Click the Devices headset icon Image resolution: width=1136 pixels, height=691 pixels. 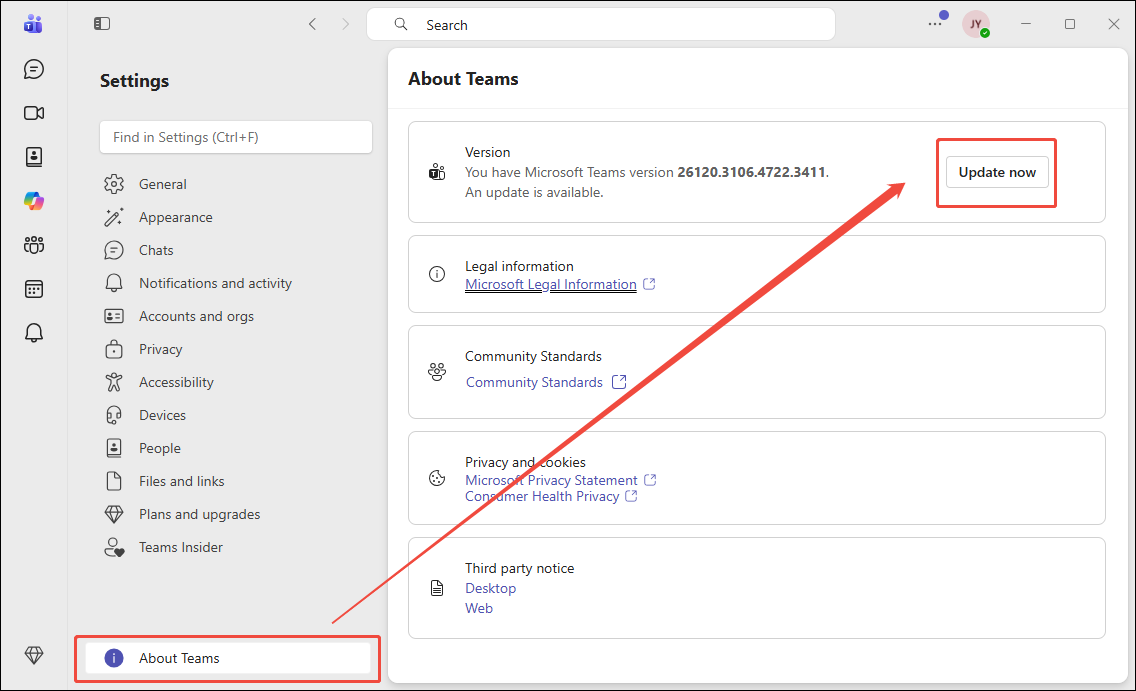point(114,415)
